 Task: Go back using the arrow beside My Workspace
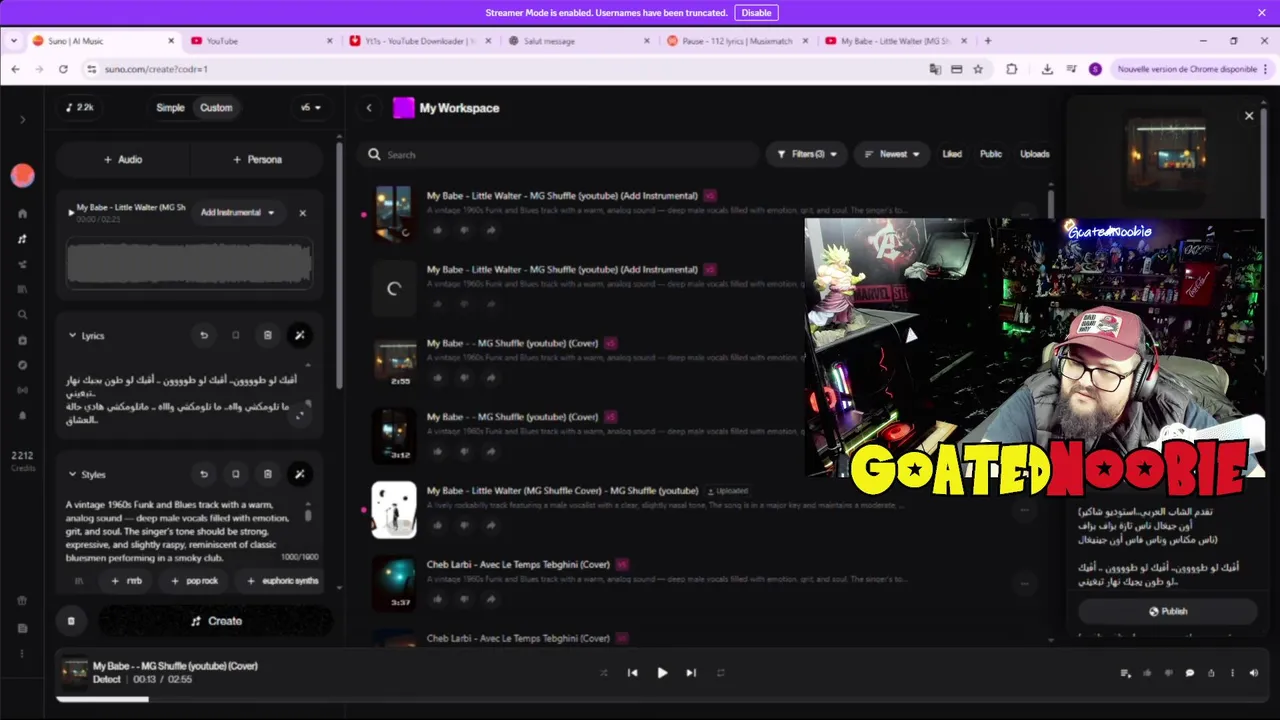coord(369,108)
